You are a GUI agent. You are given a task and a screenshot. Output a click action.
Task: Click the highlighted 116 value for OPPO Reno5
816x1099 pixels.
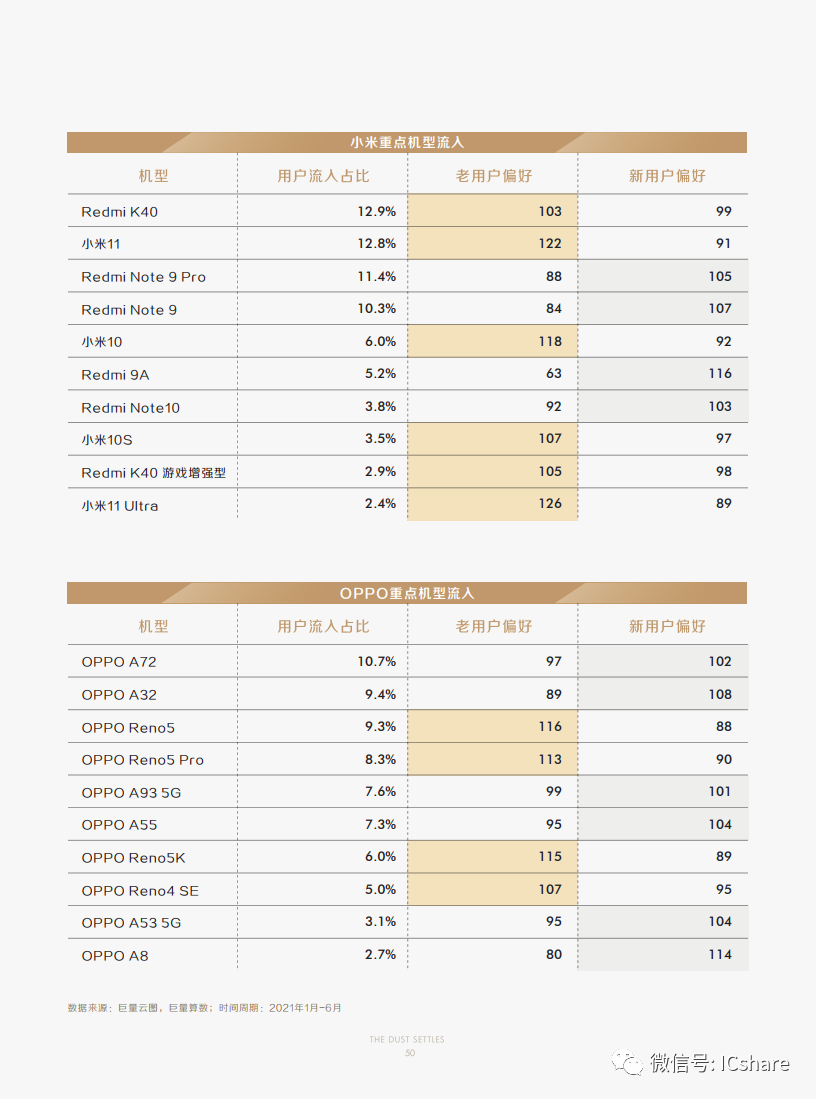click(x=550, y=726)
